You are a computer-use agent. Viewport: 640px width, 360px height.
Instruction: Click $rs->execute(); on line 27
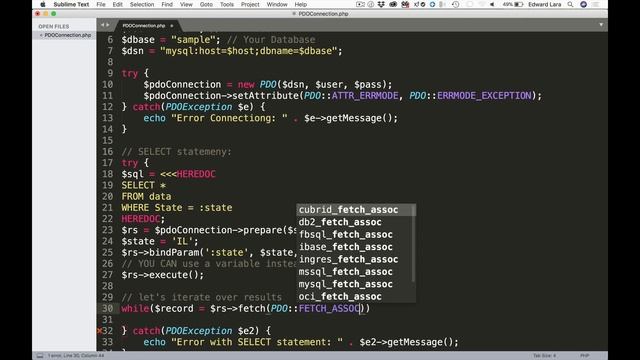pyautogui.click(x=162, y=275)
